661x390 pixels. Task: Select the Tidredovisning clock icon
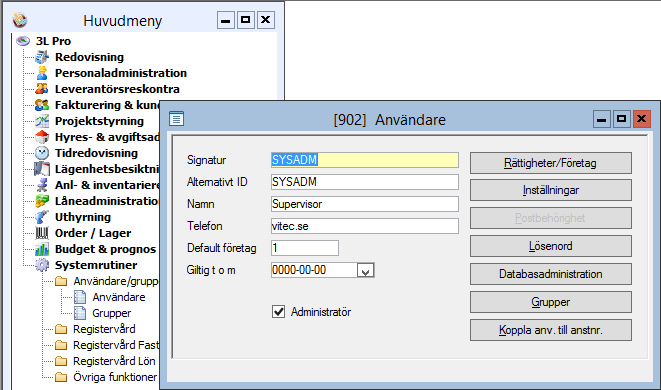point(42,153)
